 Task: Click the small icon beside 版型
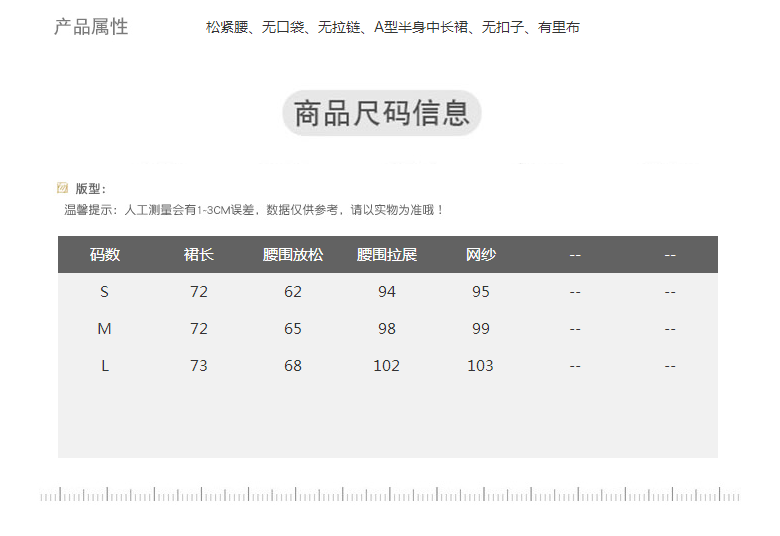pyautogui.click(x=63, y=188)
